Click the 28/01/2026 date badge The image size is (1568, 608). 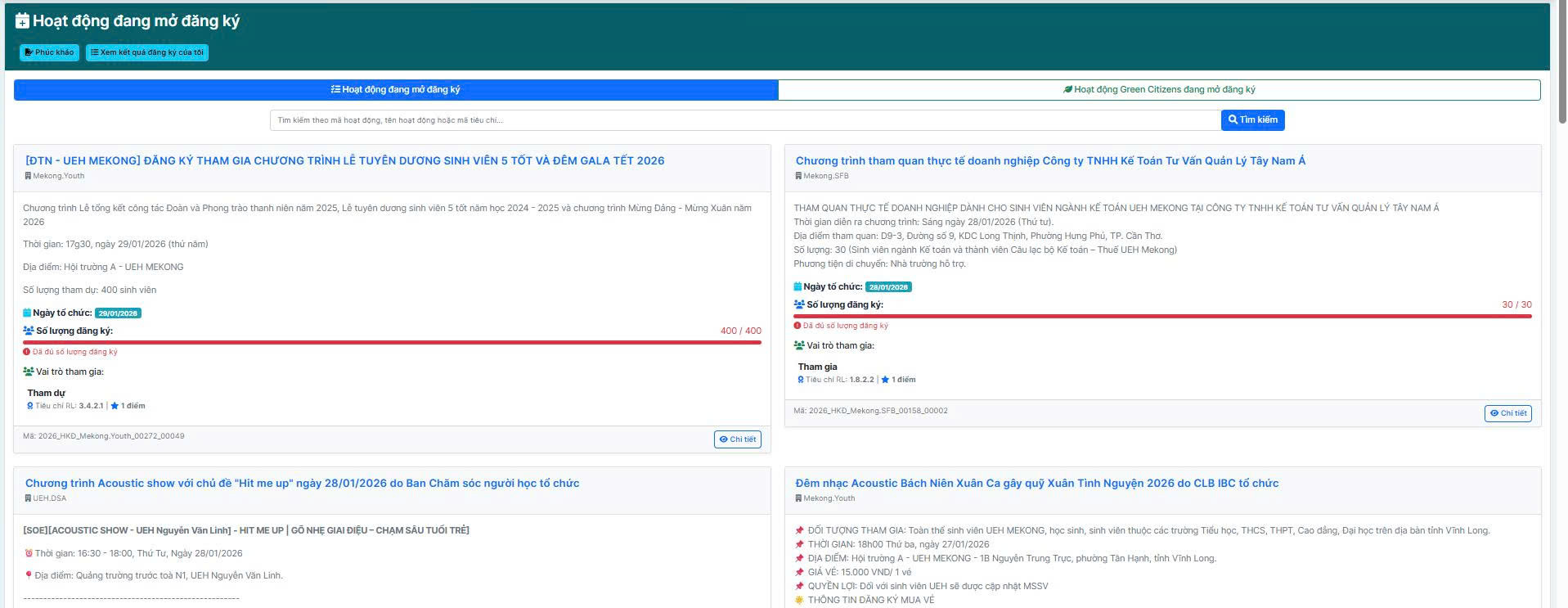[888, 287]
